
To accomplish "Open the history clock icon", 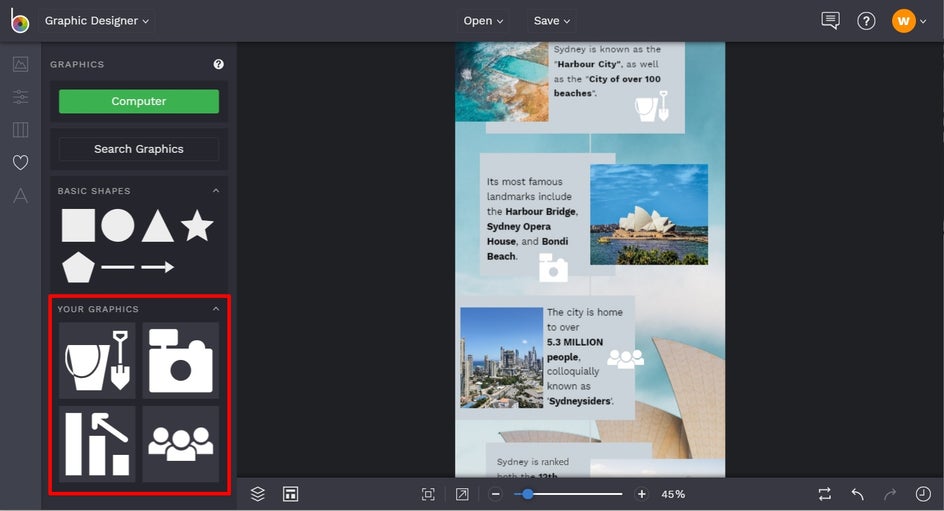I will tap(923, 494).
